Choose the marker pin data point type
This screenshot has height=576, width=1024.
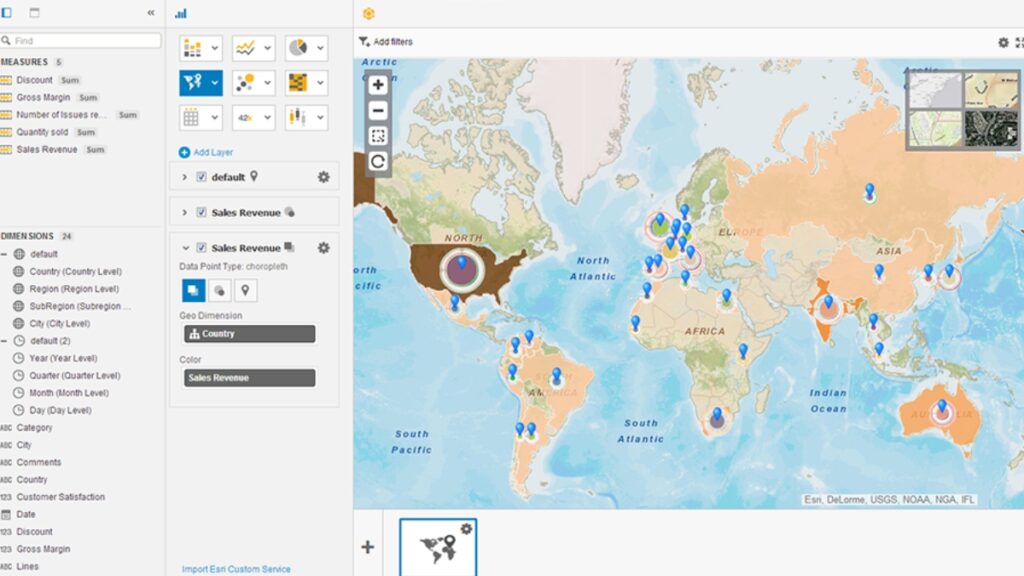tap(244, 290)
